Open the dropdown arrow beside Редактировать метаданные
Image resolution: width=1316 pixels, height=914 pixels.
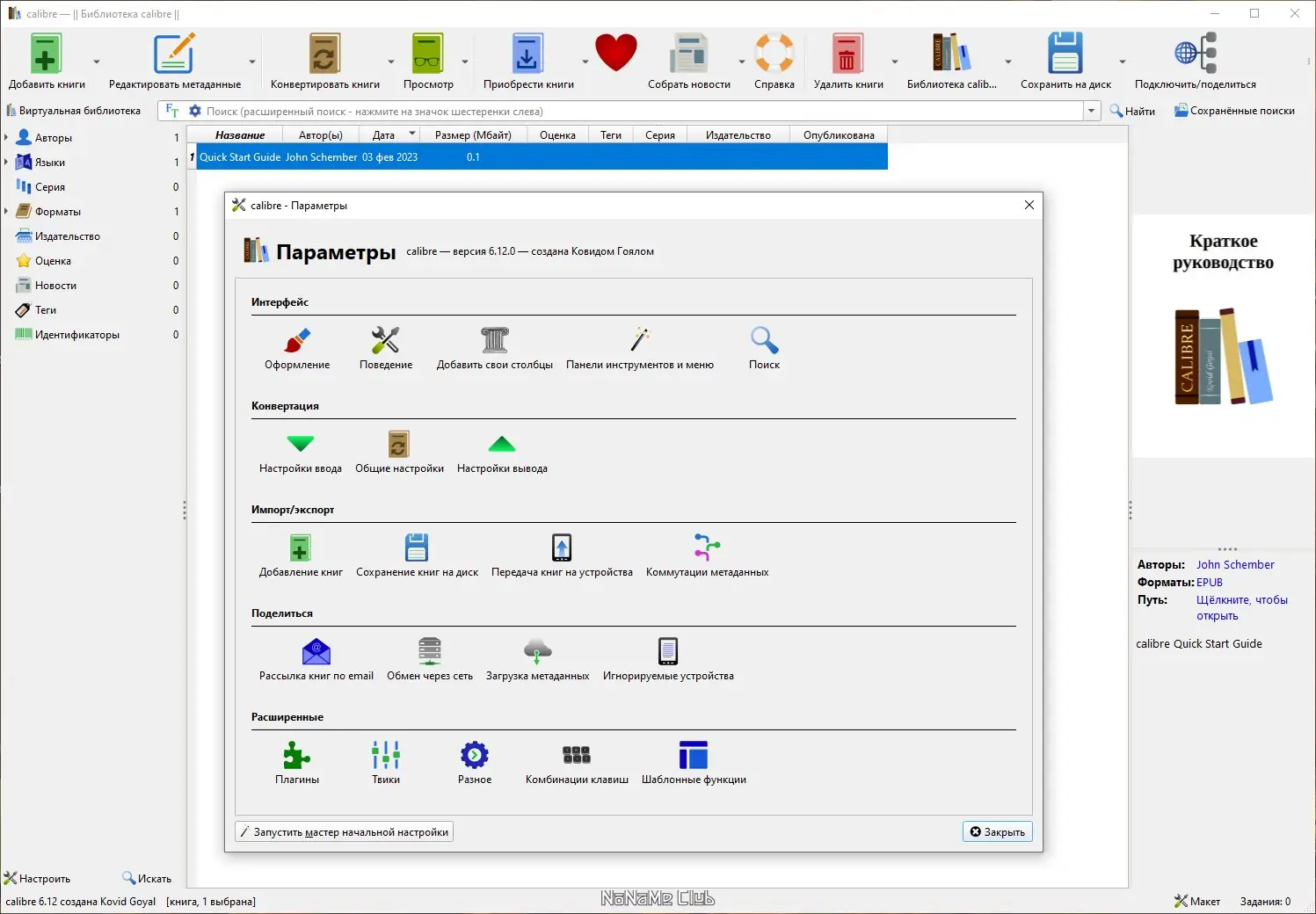pyautogui.click(x=252, y=62)
